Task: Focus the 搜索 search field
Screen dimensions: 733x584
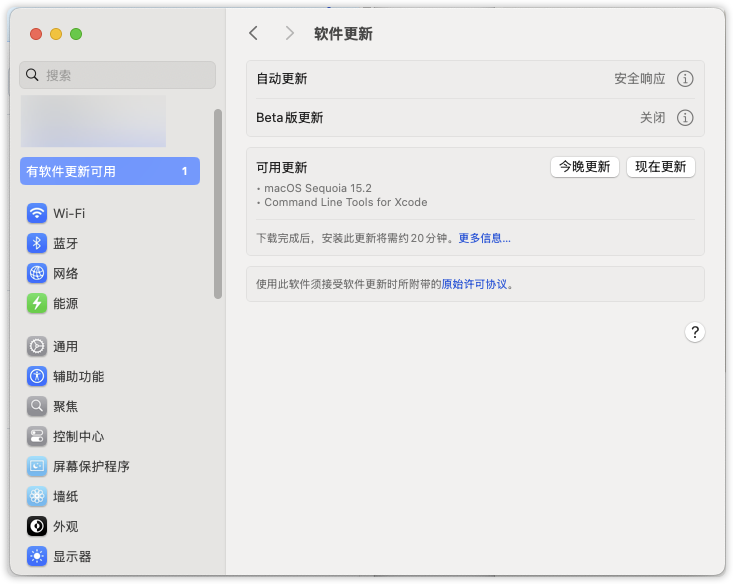Action: [x=117, y=75]
